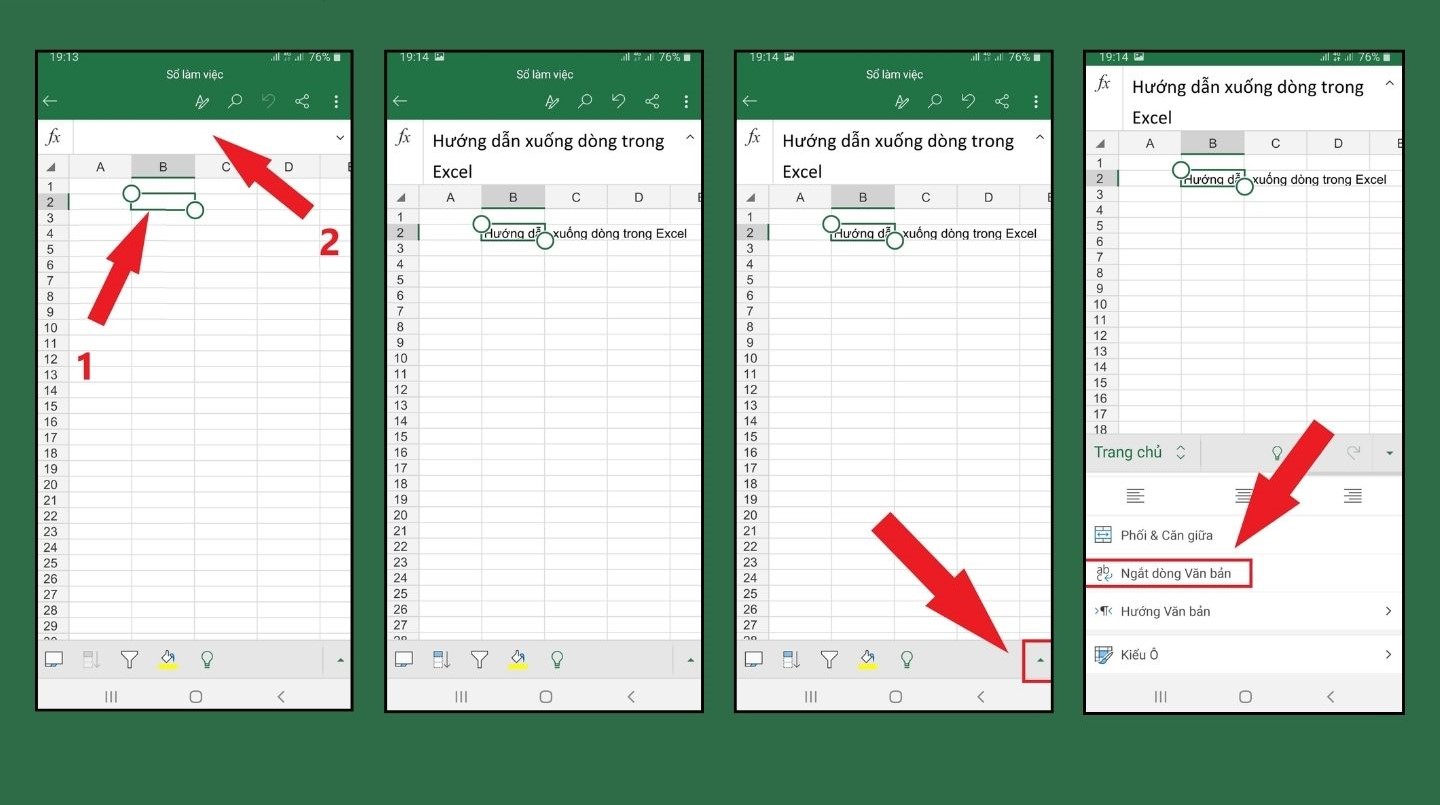Tap Android home button in fourth phone screen
This screenshot has width=1440, height=805.
coord(1245,696)
